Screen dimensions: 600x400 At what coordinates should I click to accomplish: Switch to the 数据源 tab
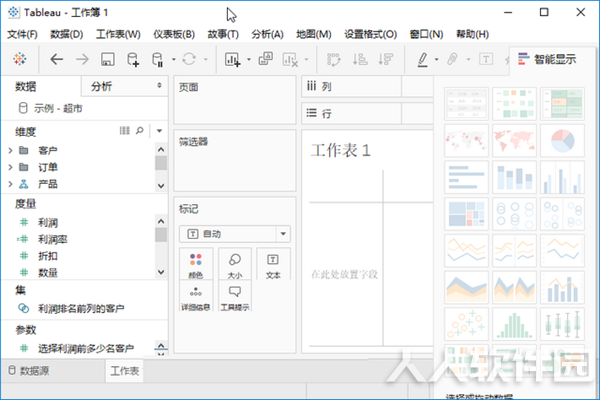pos(29,371)
